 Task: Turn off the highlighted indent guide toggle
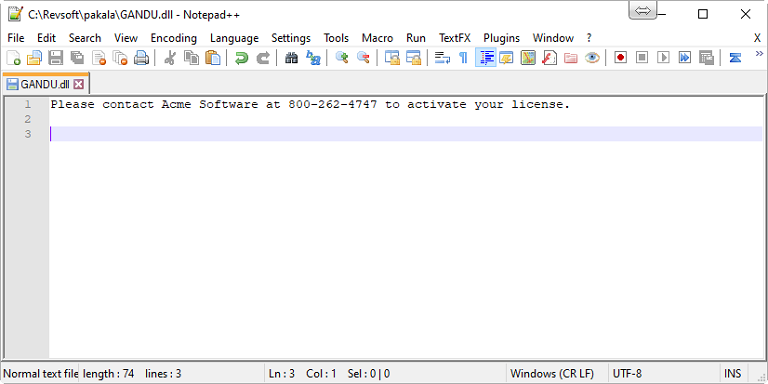pos(485,58)
